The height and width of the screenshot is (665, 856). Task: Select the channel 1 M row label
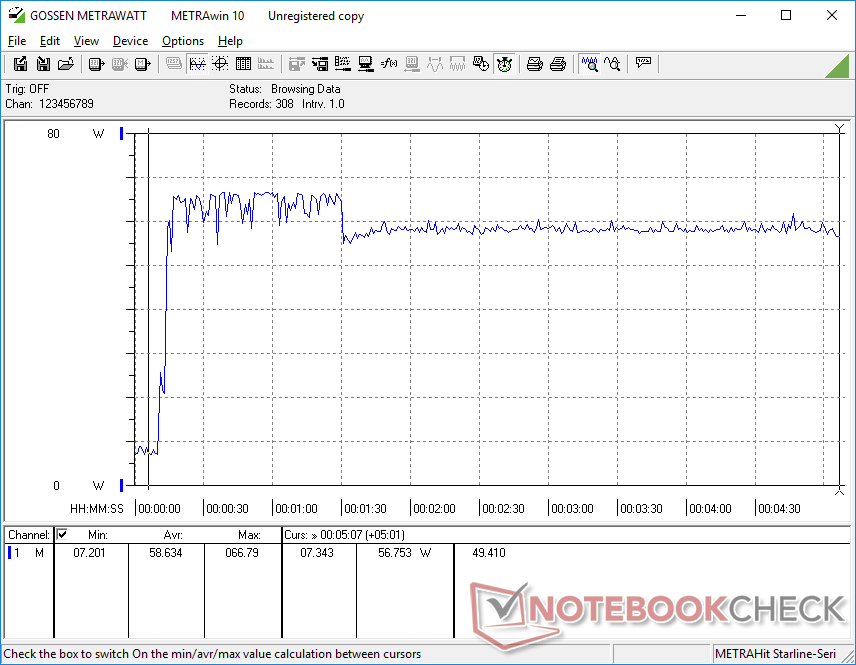click(x=28, y=553)
